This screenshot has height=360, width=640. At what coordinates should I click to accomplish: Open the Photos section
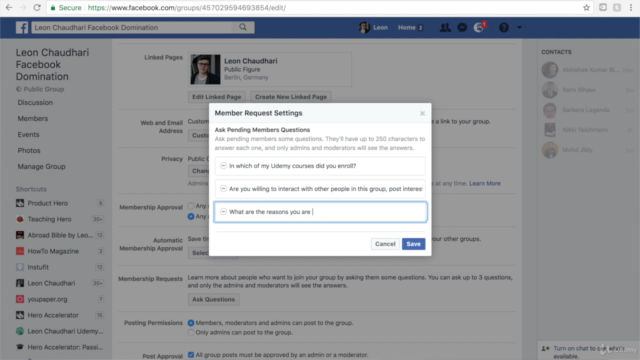click(x=29, y=150)
